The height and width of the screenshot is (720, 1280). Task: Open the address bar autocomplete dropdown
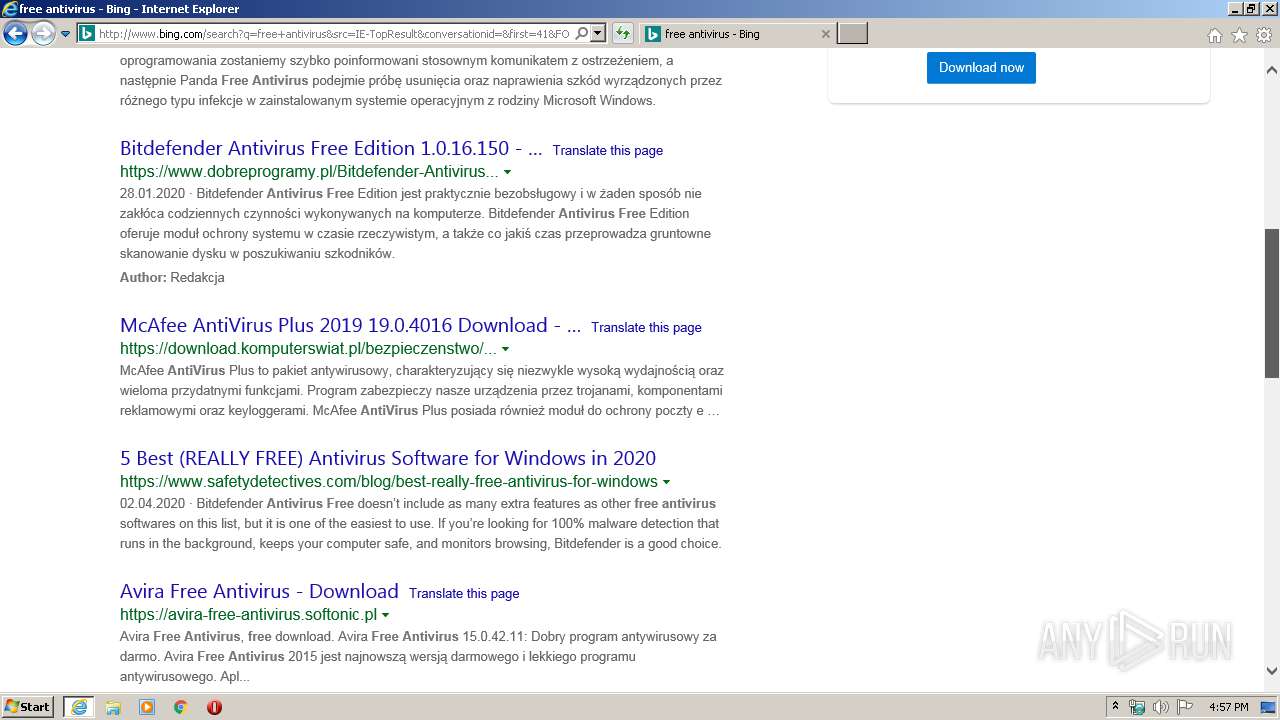click(x=598, y=34)
